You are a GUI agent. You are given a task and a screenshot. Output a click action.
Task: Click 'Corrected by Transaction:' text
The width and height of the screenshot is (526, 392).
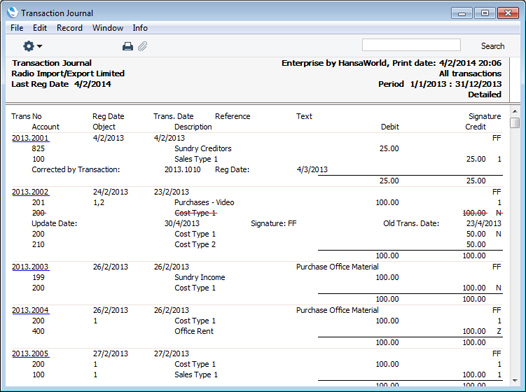point(76,170)
